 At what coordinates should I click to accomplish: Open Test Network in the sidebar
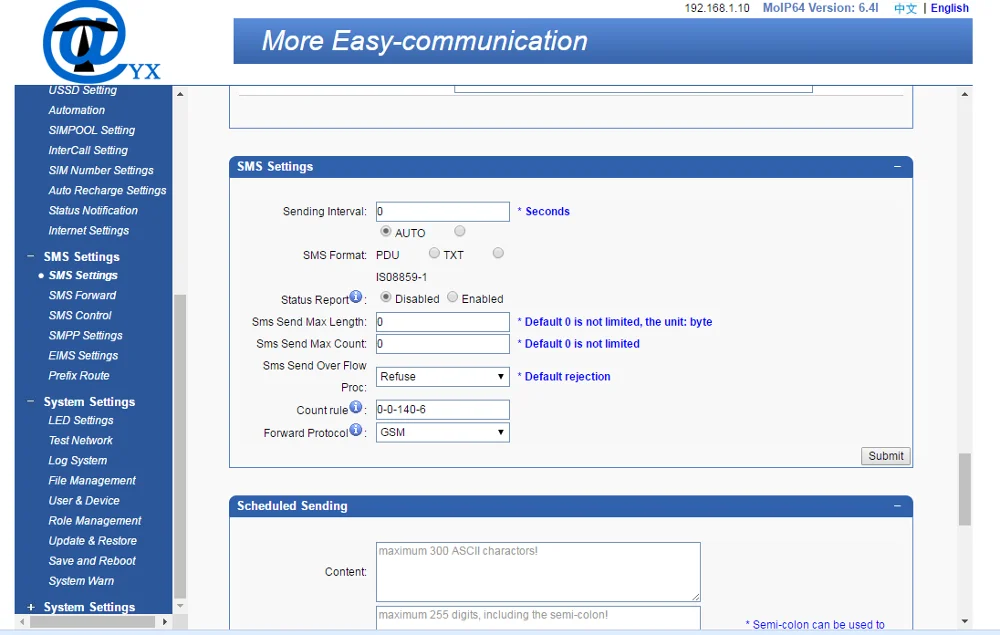coord(80,441)
